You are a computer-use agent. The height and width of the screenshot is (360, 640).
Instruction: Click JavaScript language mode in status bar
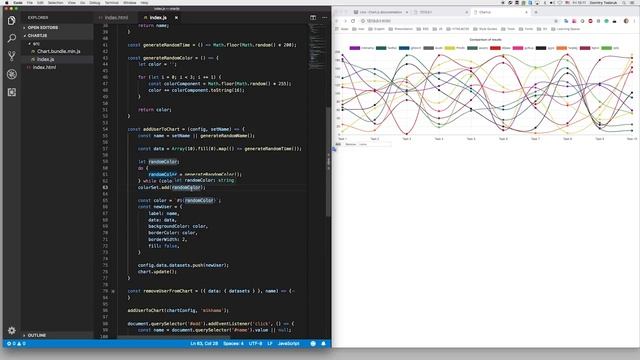(288, 344)
